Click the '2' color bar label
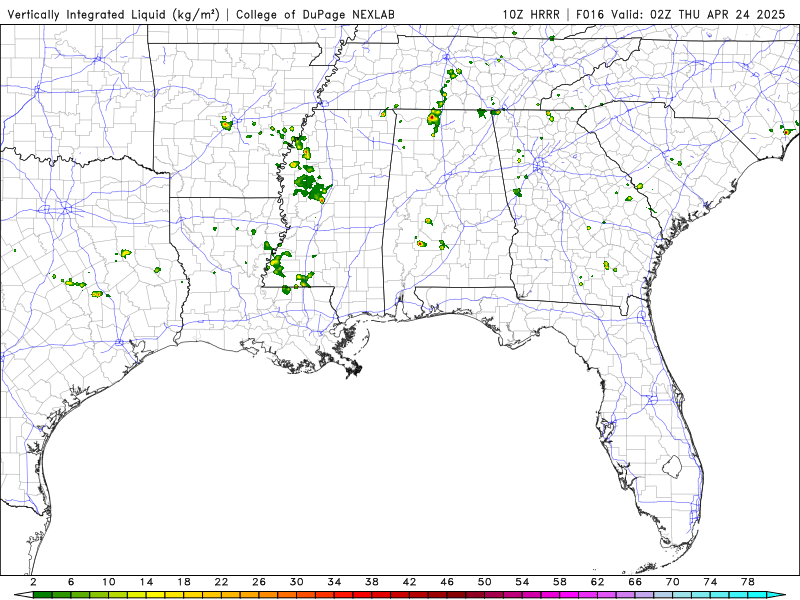Viewport: 800px width, 600px height. tap(33, 582)
